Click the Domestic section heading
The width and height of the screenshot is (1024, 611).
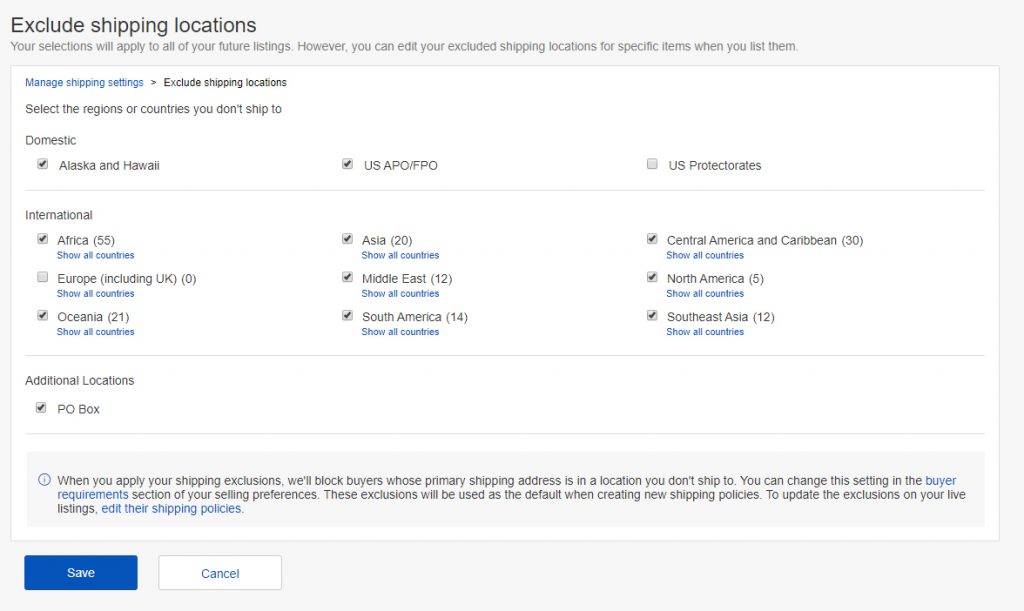(x=50, y=140)
